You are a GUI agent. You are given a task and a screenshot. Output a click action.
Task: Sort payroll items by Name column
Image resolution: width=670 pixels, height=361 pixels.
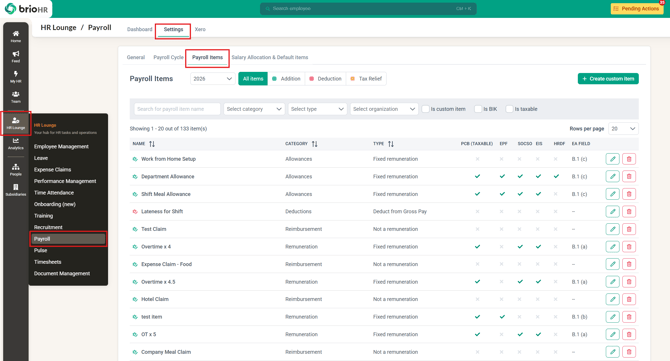[152, 144]
